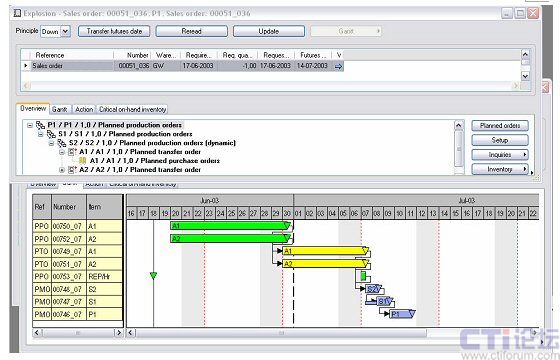Viewport: 560px width, 360px height.
Task: Click the A1 planned purchase orders icon
Action: [x=82, y=161]
